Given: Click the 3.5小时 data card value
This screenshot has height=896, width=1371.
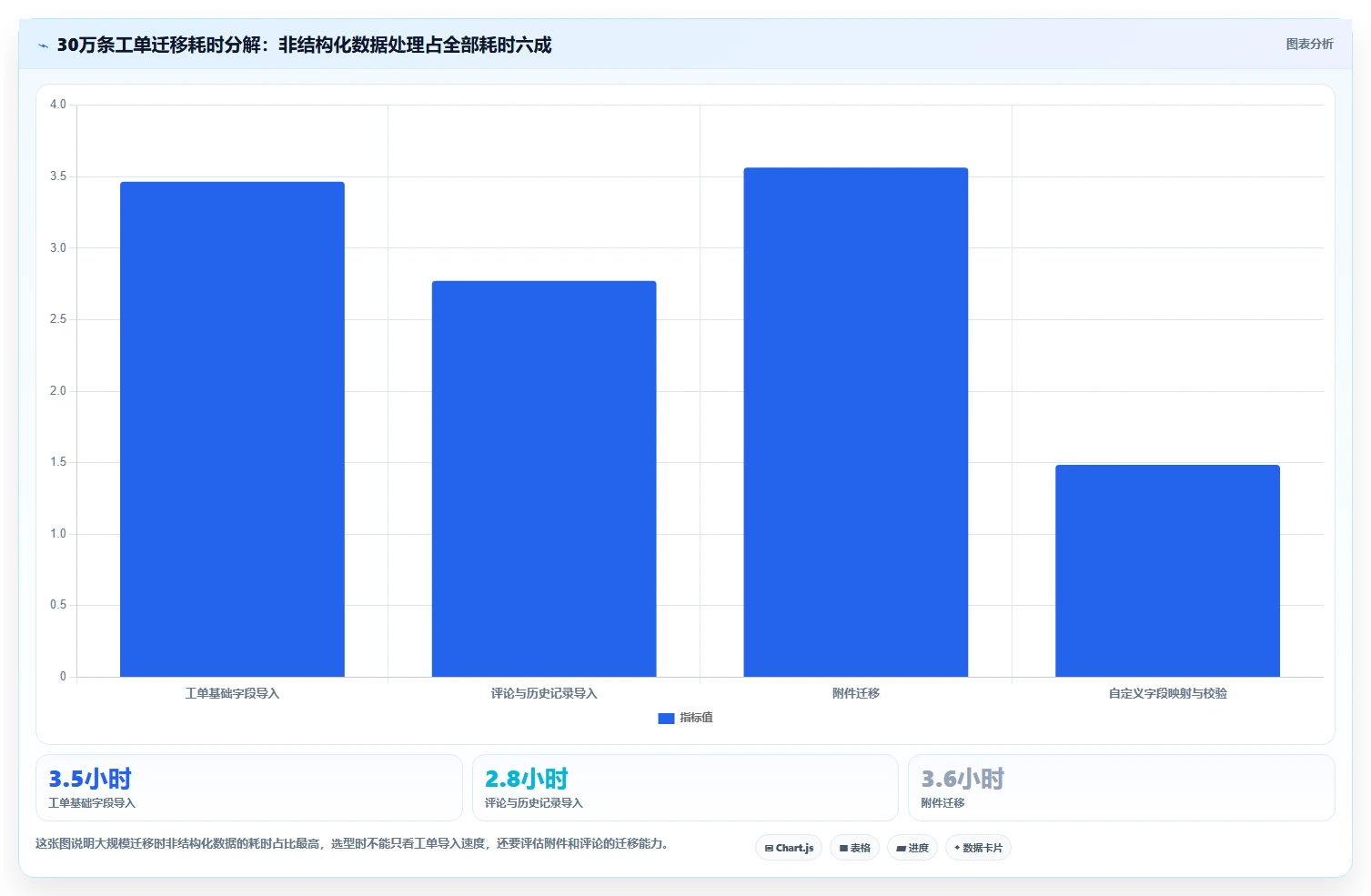Looking at the screenshot, I should 90,779.
